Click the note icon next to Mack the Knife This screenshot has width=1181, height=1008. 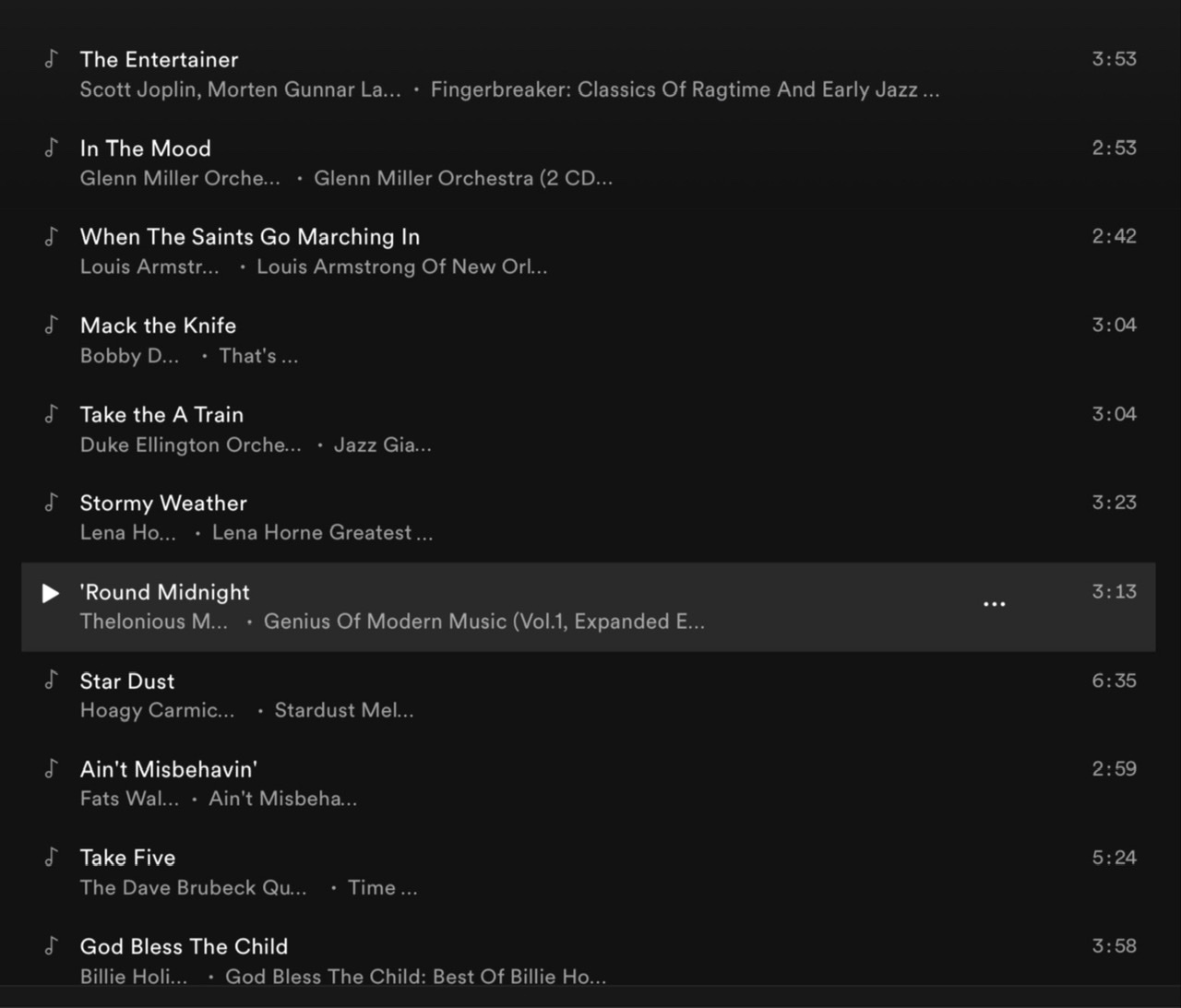(51, 326)
